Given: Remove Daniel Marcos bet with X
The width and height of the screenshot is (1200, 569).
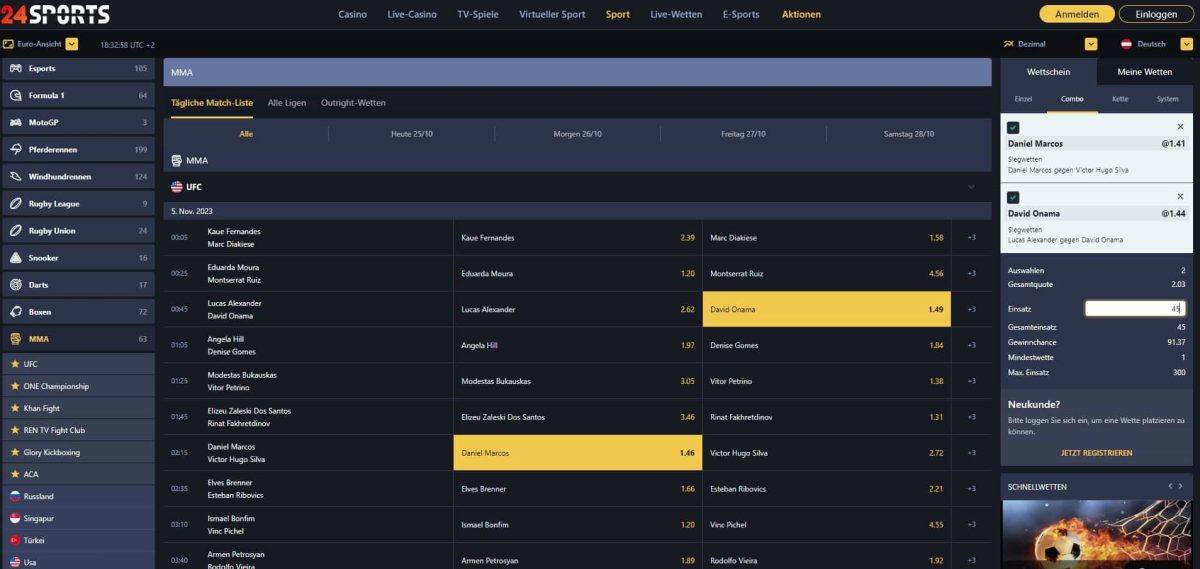Looking at the screenshot, I should point(1180,126).
